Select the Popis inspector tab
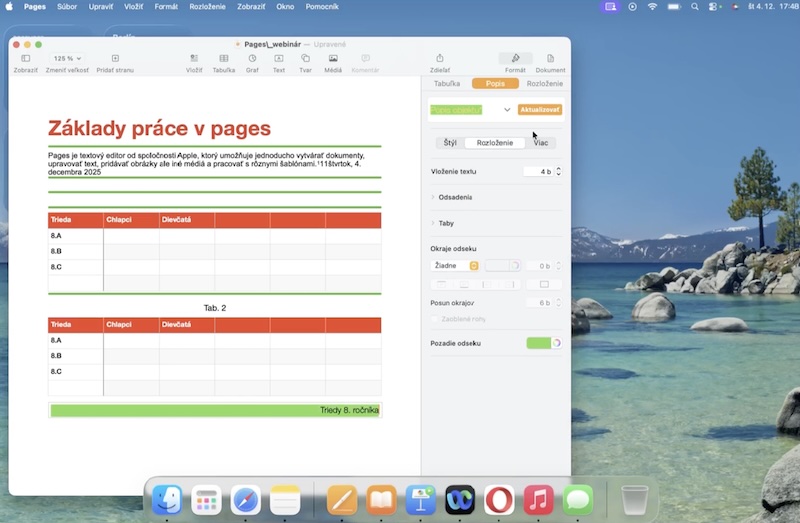The width and height of the screenshot is (800, 523). click(x=495, y=83)
